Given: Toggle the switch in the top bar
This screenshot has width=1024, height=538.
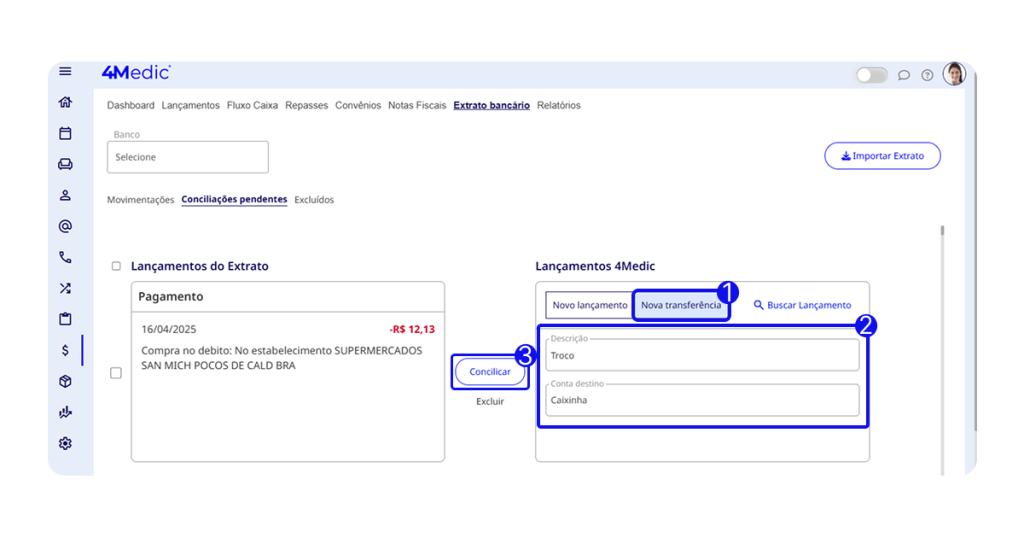Looking at the screenshot, I should [x=871, y=75].
